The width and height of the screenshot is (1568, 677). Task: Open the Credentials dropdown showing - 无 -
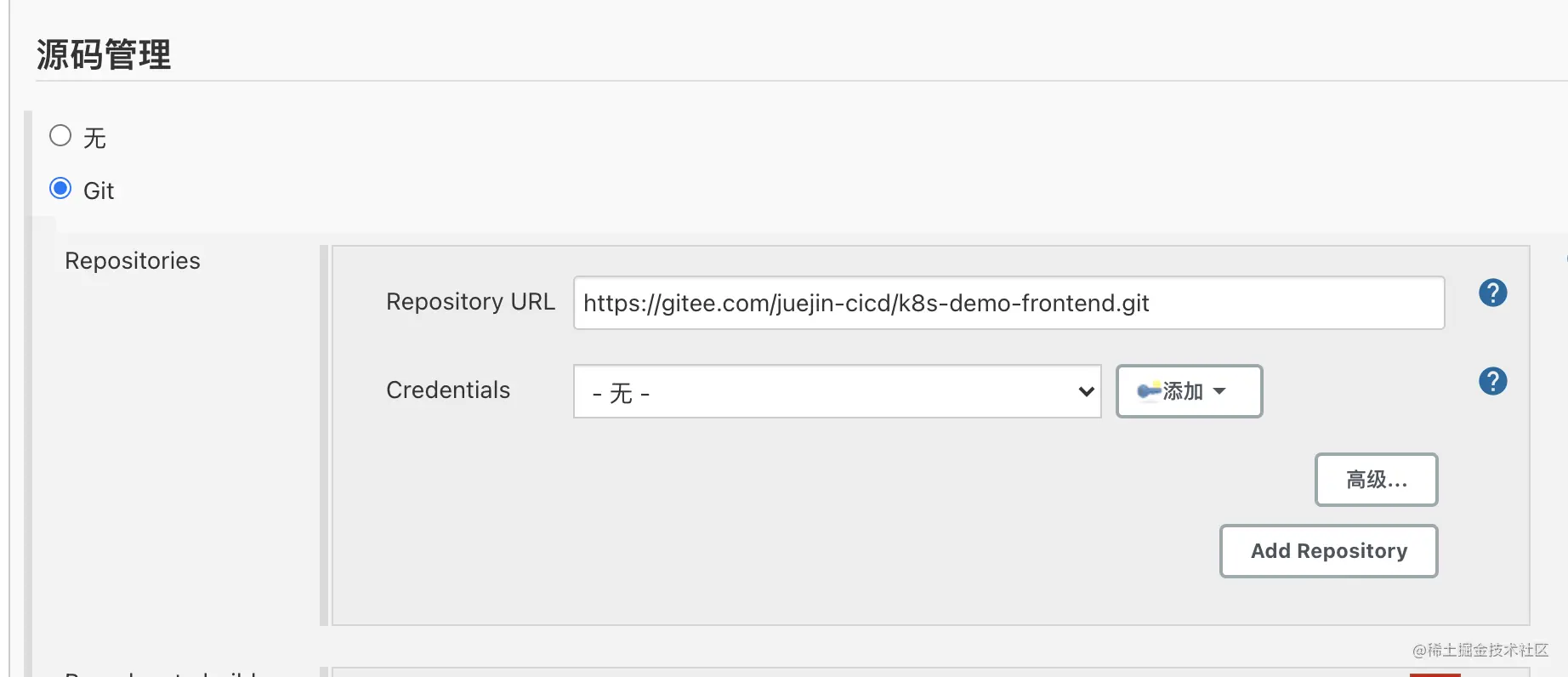click(825, 392)
